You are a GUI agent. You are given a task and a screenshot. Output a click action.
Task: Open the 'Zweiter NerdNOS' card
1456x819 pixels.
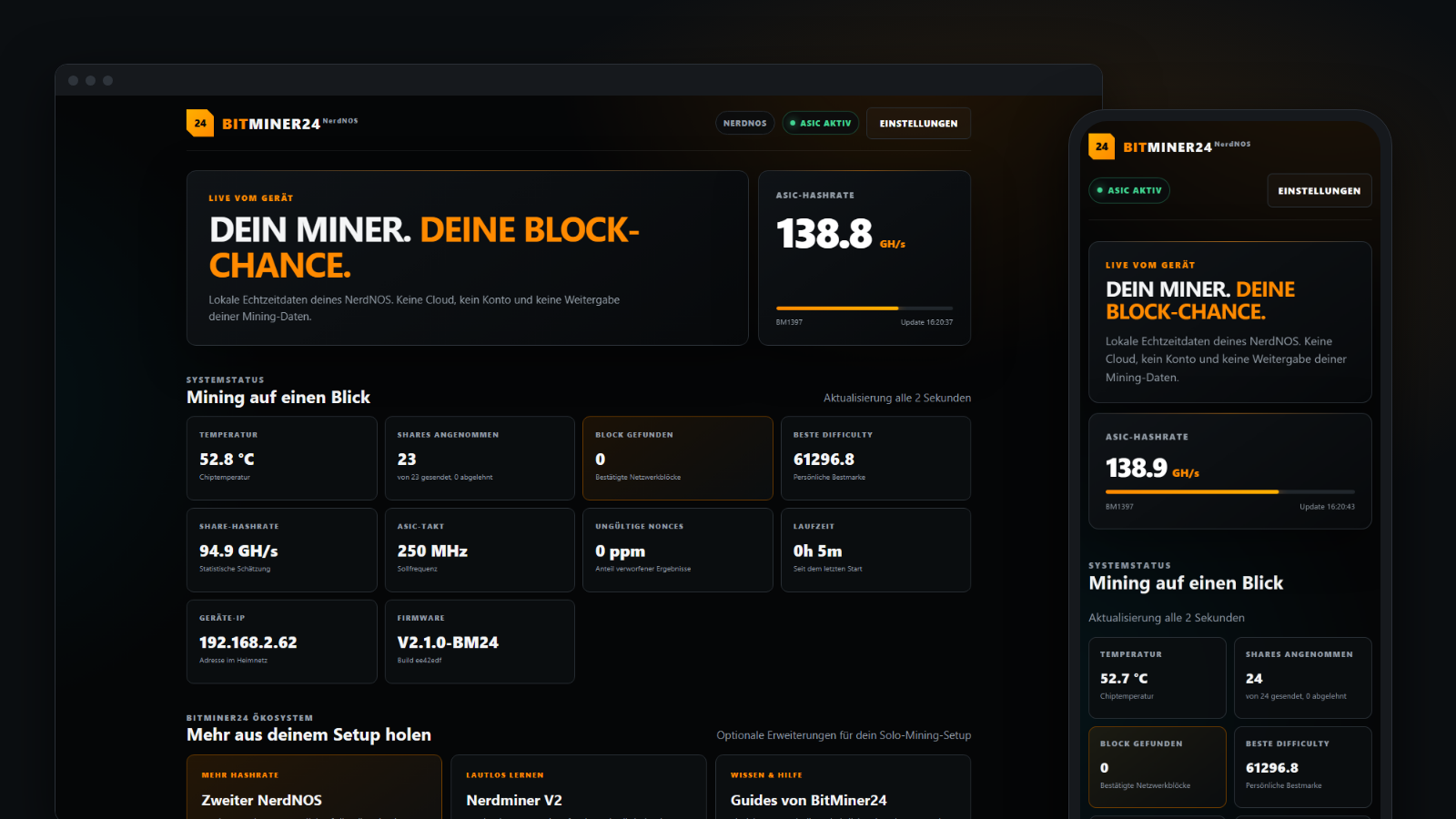click(x=314, y=787)
